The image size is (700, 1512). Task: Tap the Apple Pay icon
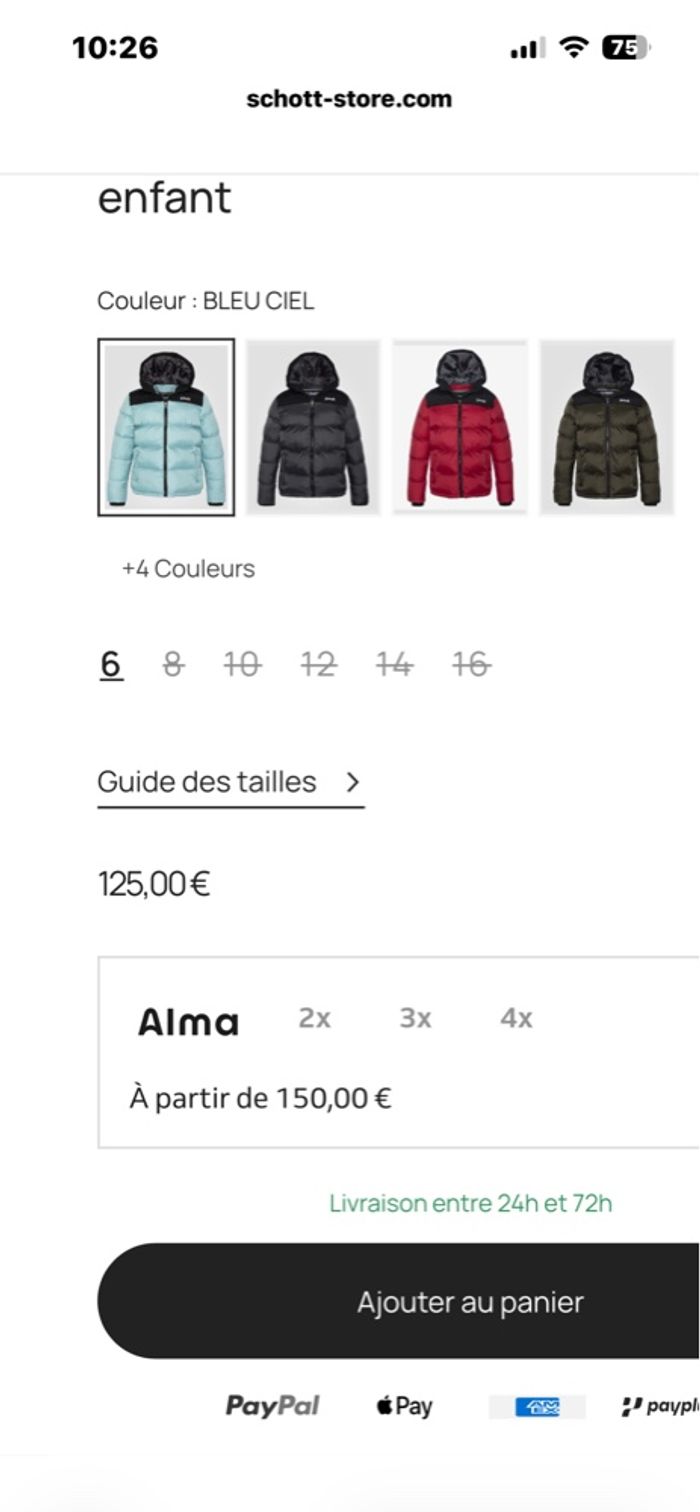(x=405, y=1406)
